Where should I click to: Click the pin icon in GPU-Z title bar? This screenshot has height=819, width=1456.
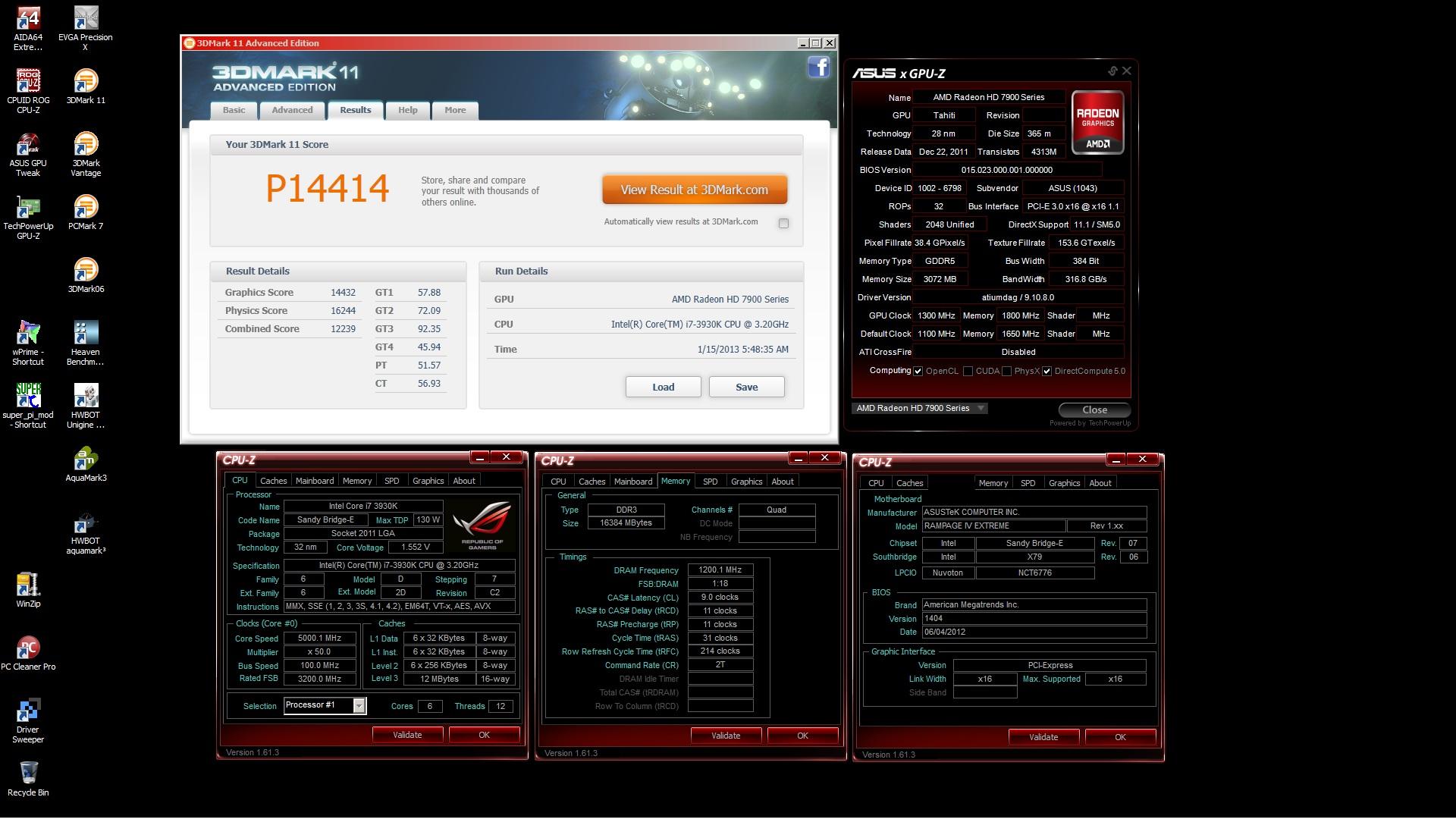click(1112, 71)
